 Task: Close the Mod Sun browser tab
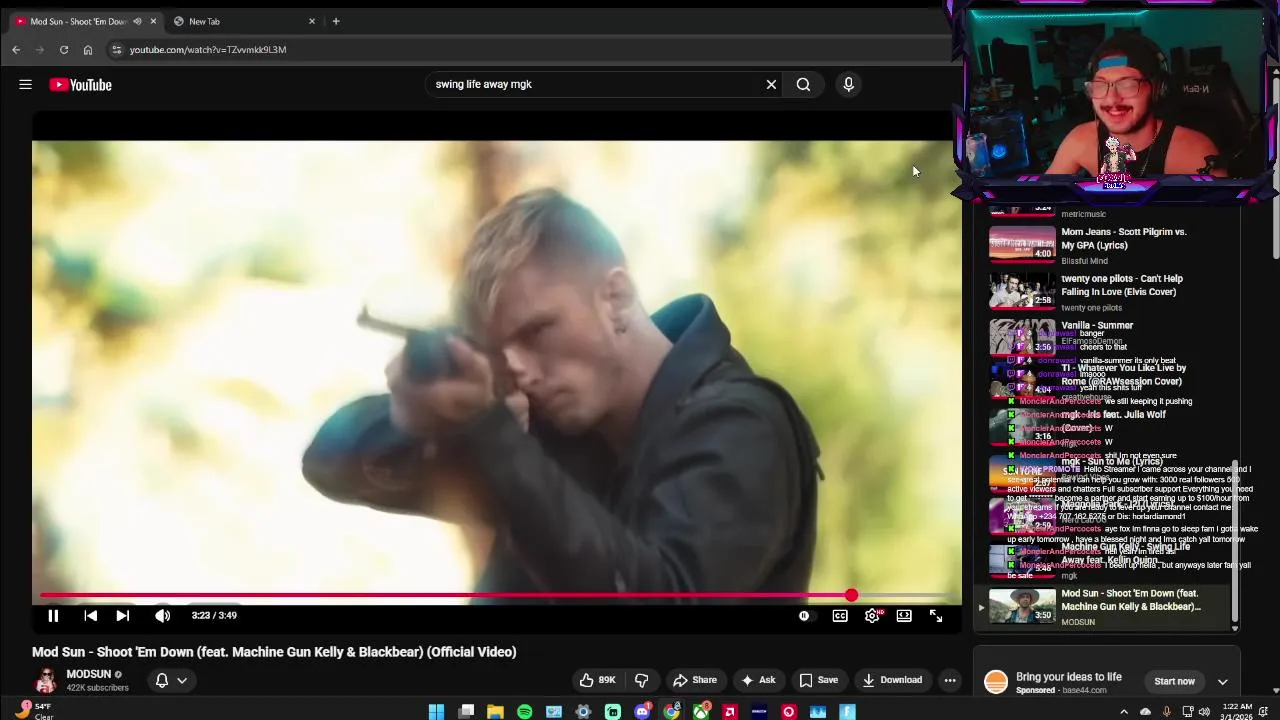pos(153,21)
